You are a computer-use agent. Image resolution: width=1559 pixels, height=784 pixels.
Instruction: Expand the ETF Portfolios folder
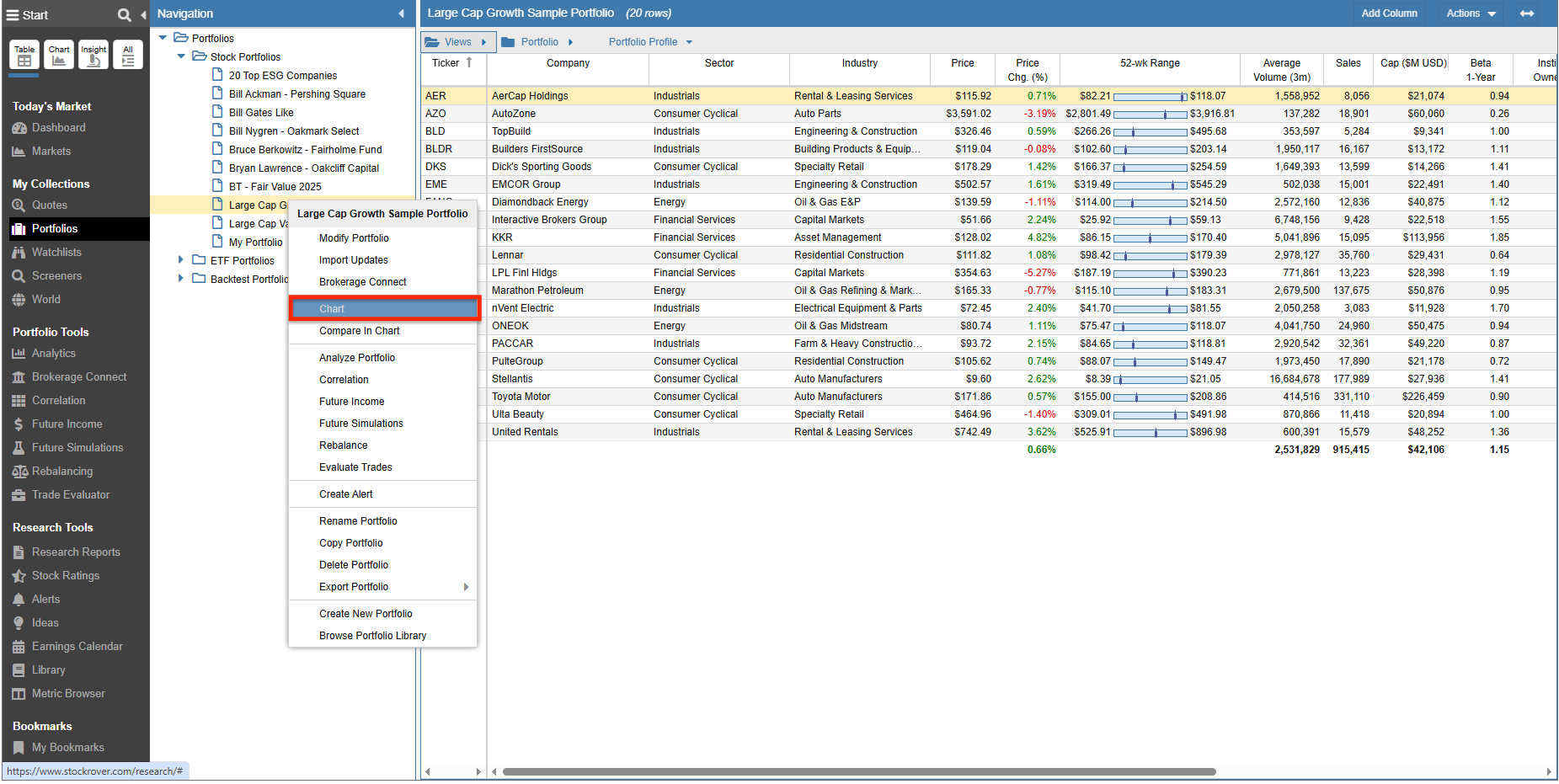click(181, 260)
